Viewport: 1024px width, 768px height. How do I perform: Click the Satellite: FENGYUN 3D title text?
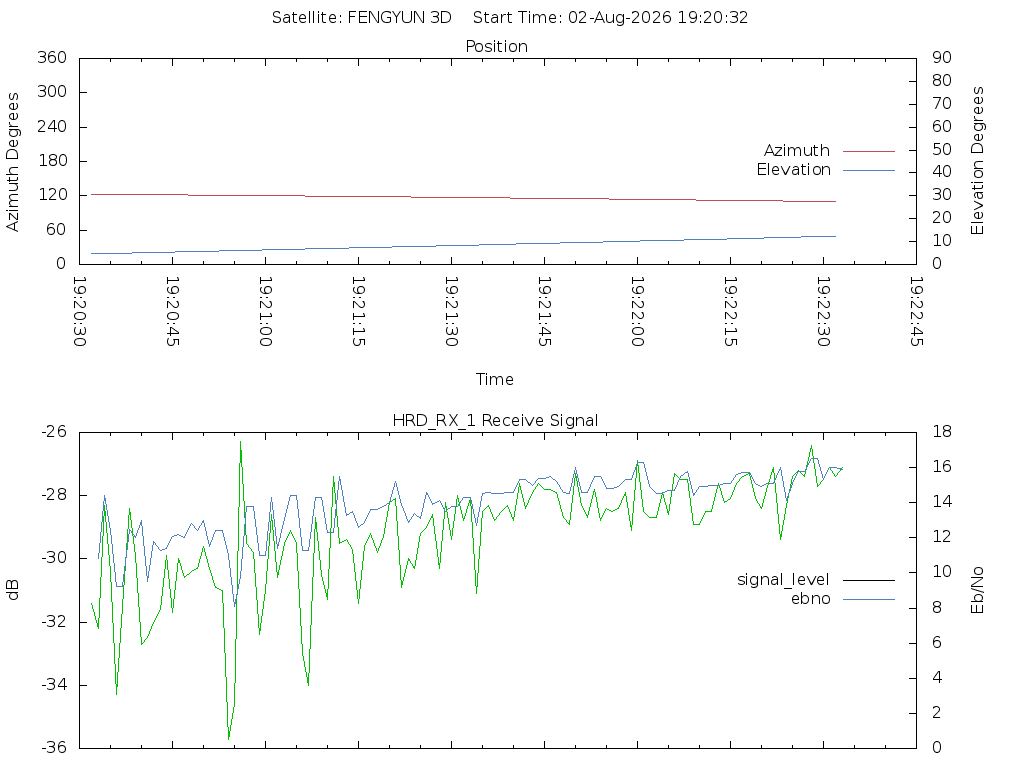361,18
